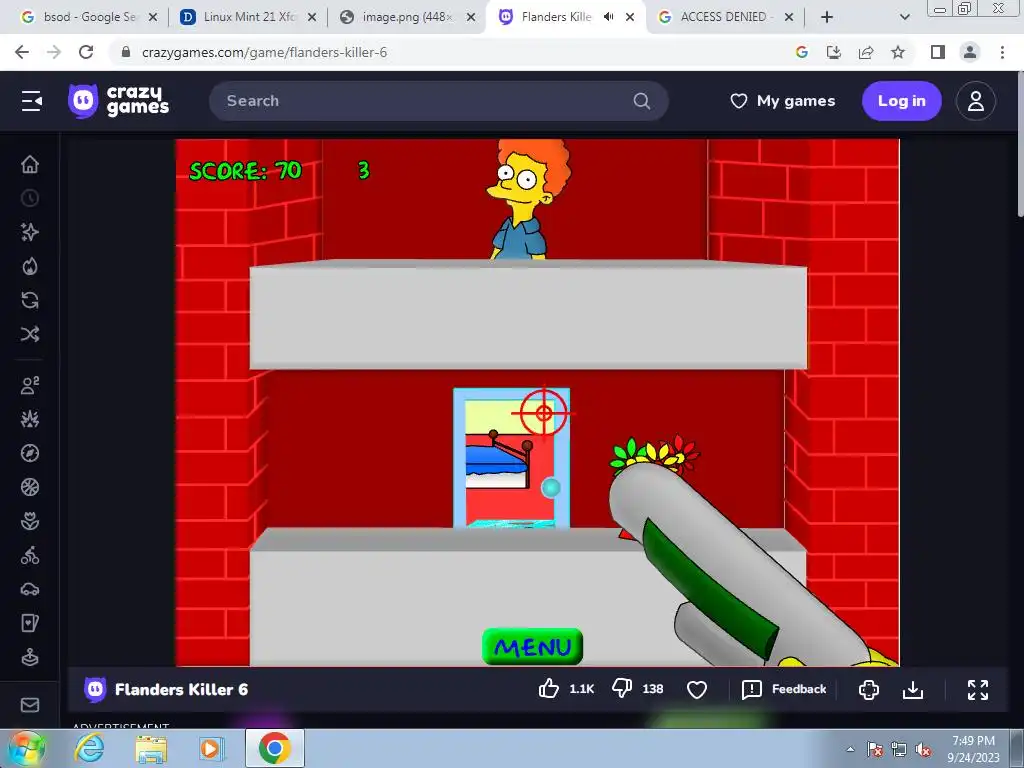1024x768 pixels.
Task: Open Popular games flame icon in sidebar
Action: (30, 266)
